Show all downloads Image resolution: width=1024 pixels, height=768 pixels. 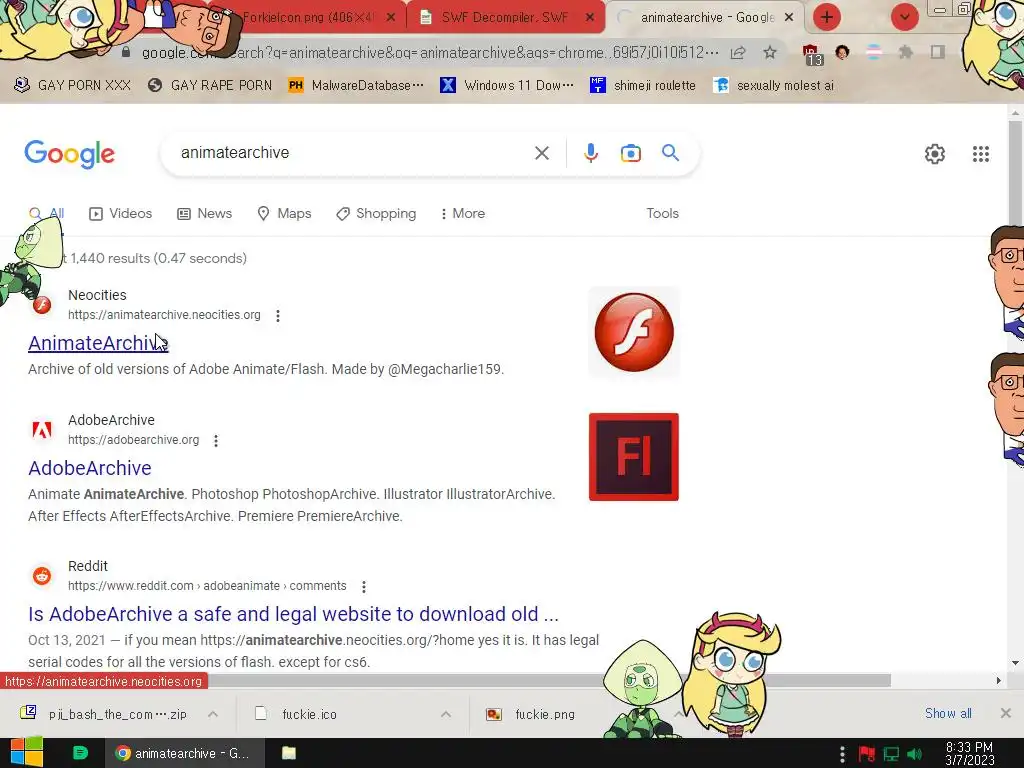point(948,714)
